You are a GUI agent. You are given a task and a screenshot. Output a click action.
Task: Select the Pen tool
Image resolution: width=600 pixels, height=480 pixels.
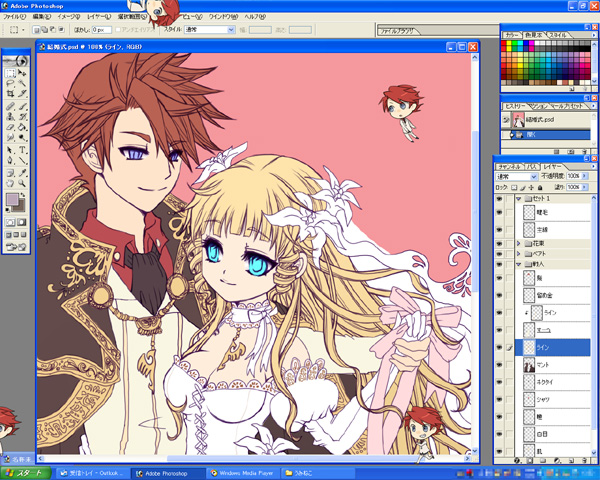click(x=10, y=160)
